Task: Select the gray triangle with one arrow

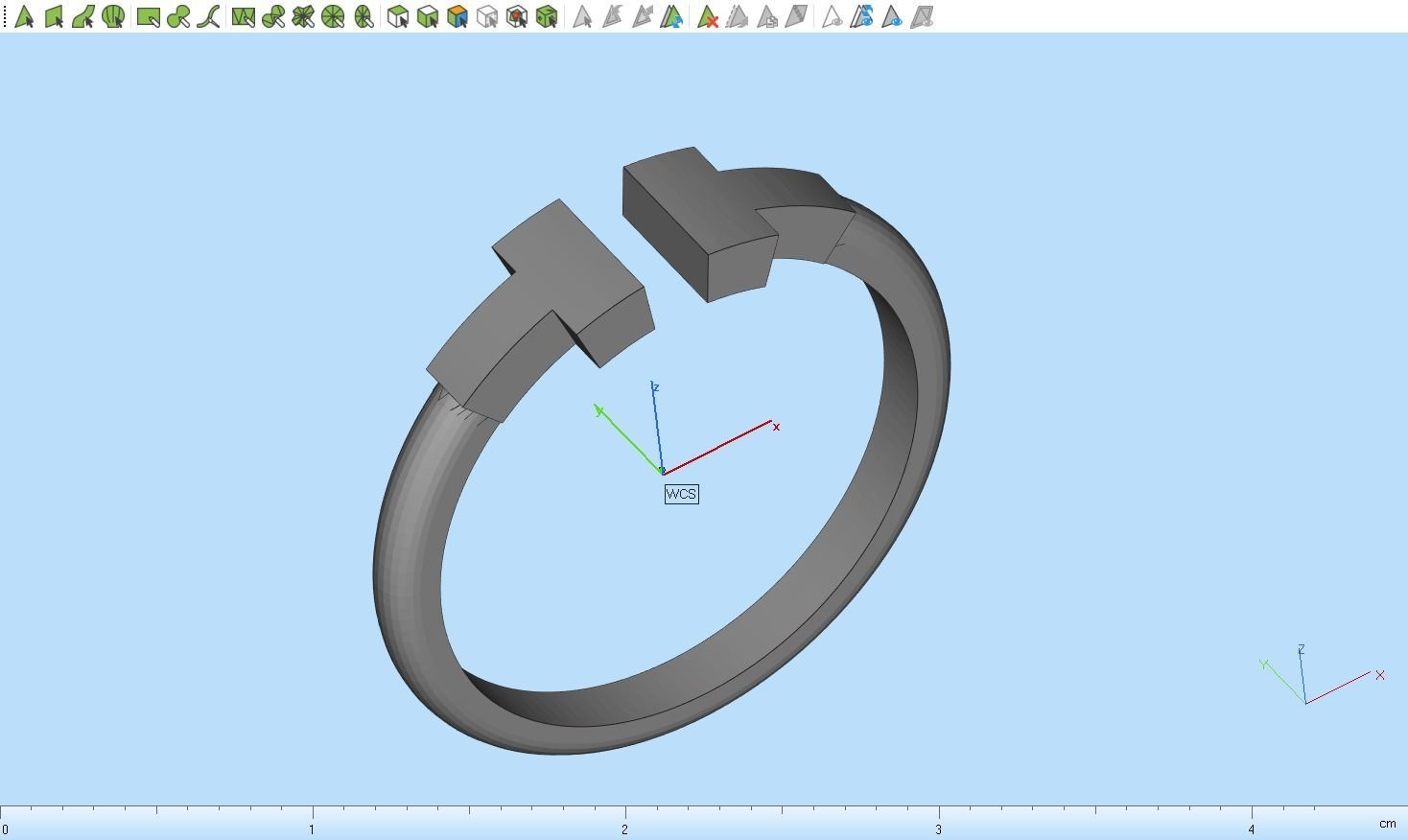Action: (612, 16)
